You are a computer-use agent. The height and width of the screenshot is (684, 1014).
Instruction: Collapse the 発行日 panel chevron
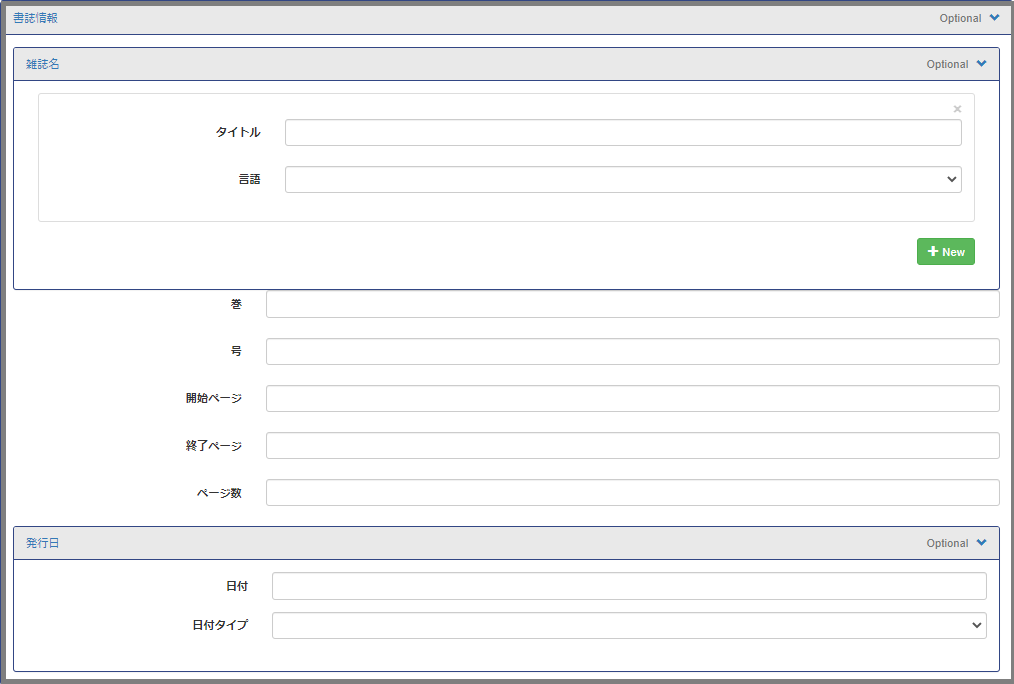pyautogui.click(x=981, y=543)
